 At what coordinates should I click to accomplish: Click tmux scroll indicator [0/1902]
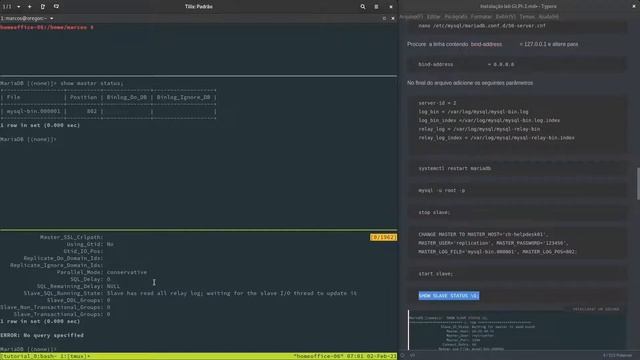383,237
